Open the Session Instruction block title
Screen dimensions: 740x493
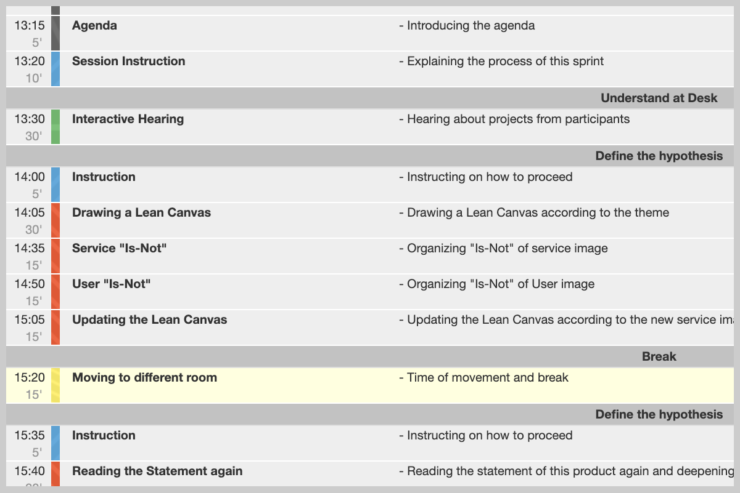pyautogui.click(x=128, y=61)
